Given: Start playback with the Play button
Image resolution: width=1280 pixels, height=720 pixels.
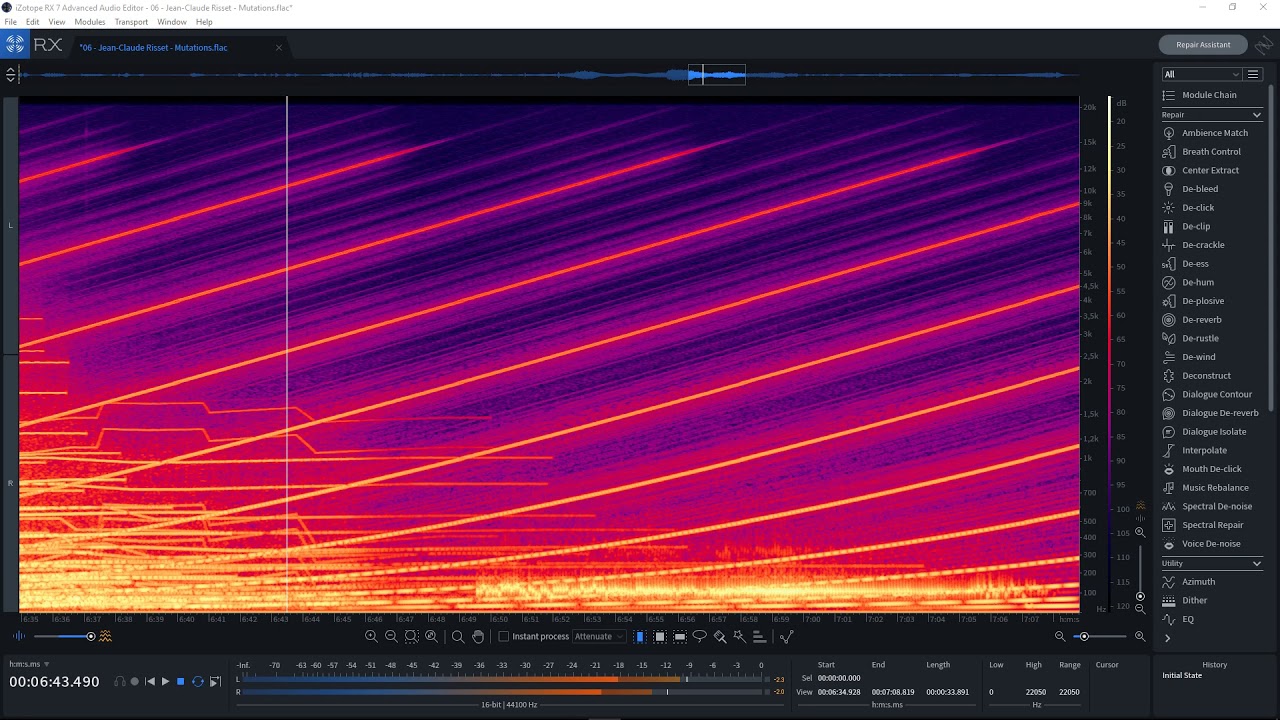Looking at the screenshot, I should pyautogui.click(x=166, y=682).
